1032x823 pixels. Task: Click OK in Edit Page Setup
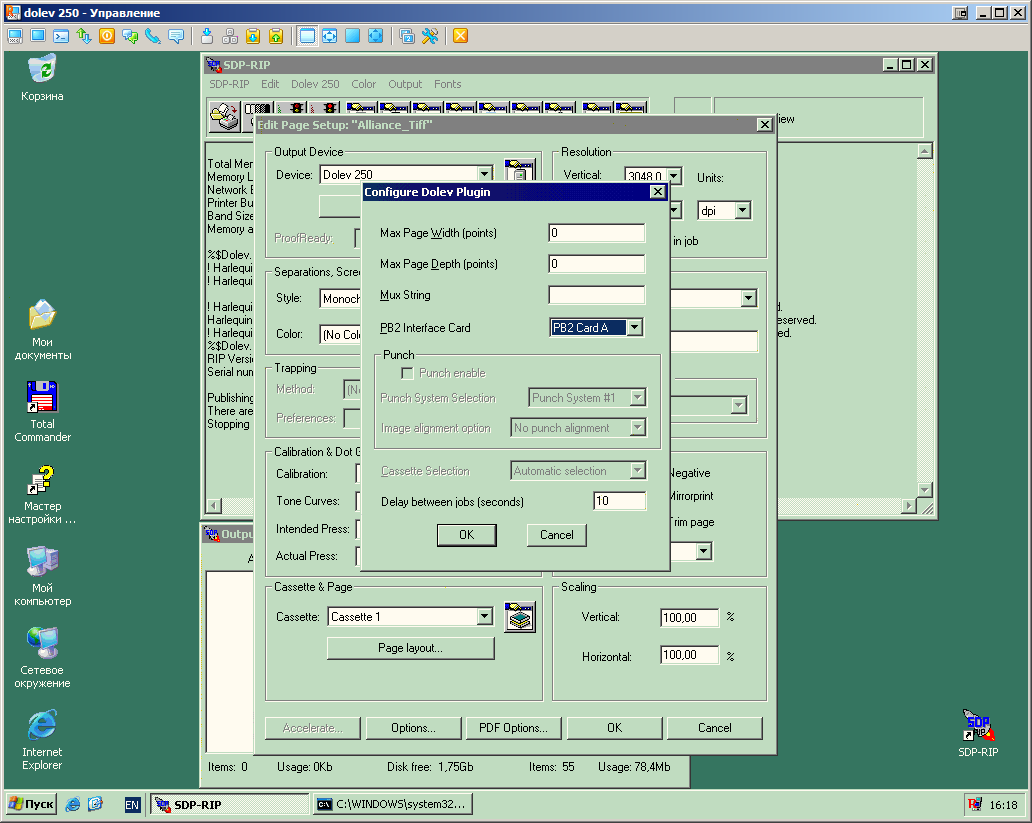[x=615, y=728]
